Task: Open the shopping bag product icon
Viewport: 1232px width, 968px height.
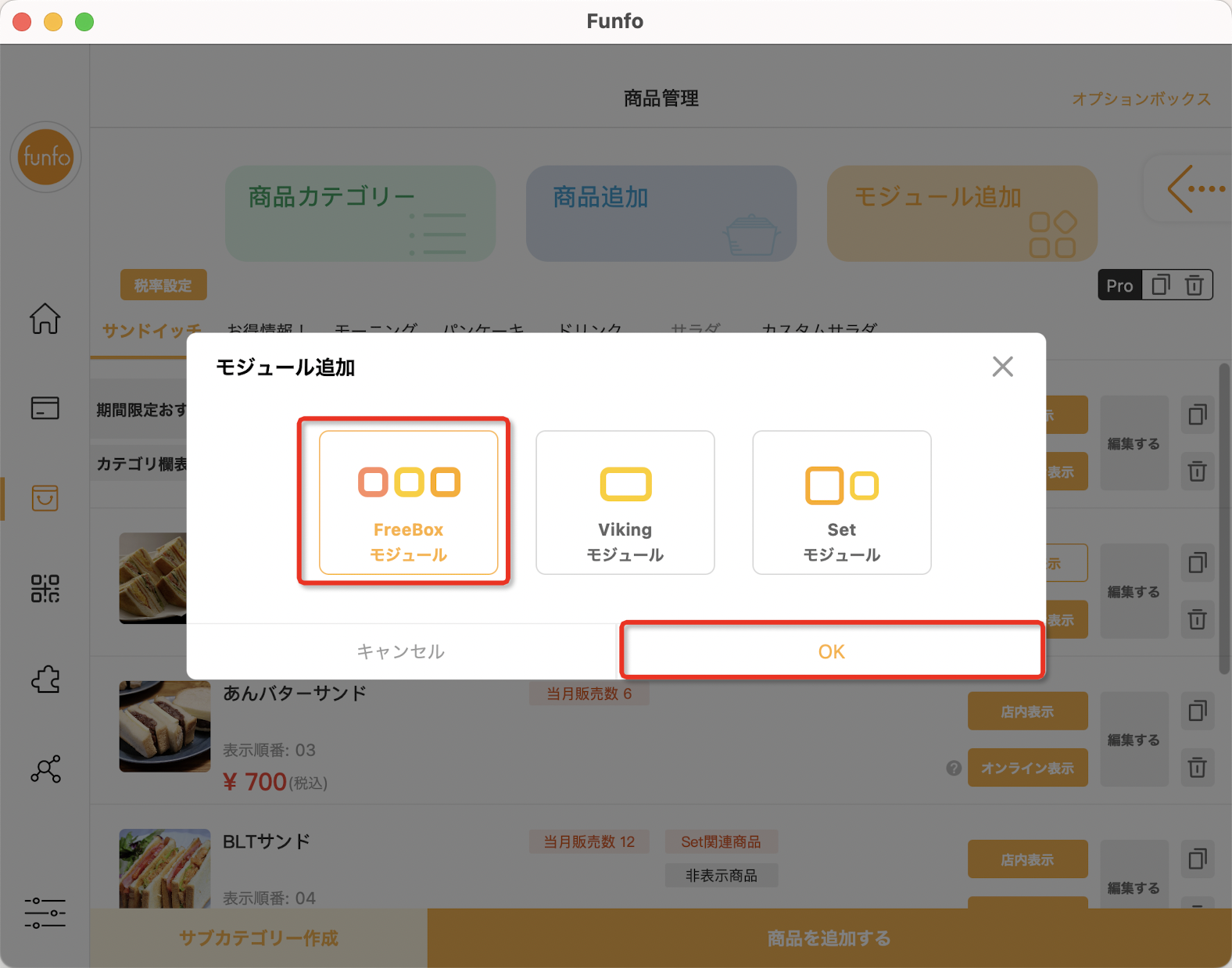Action: (x=45, y=498)
